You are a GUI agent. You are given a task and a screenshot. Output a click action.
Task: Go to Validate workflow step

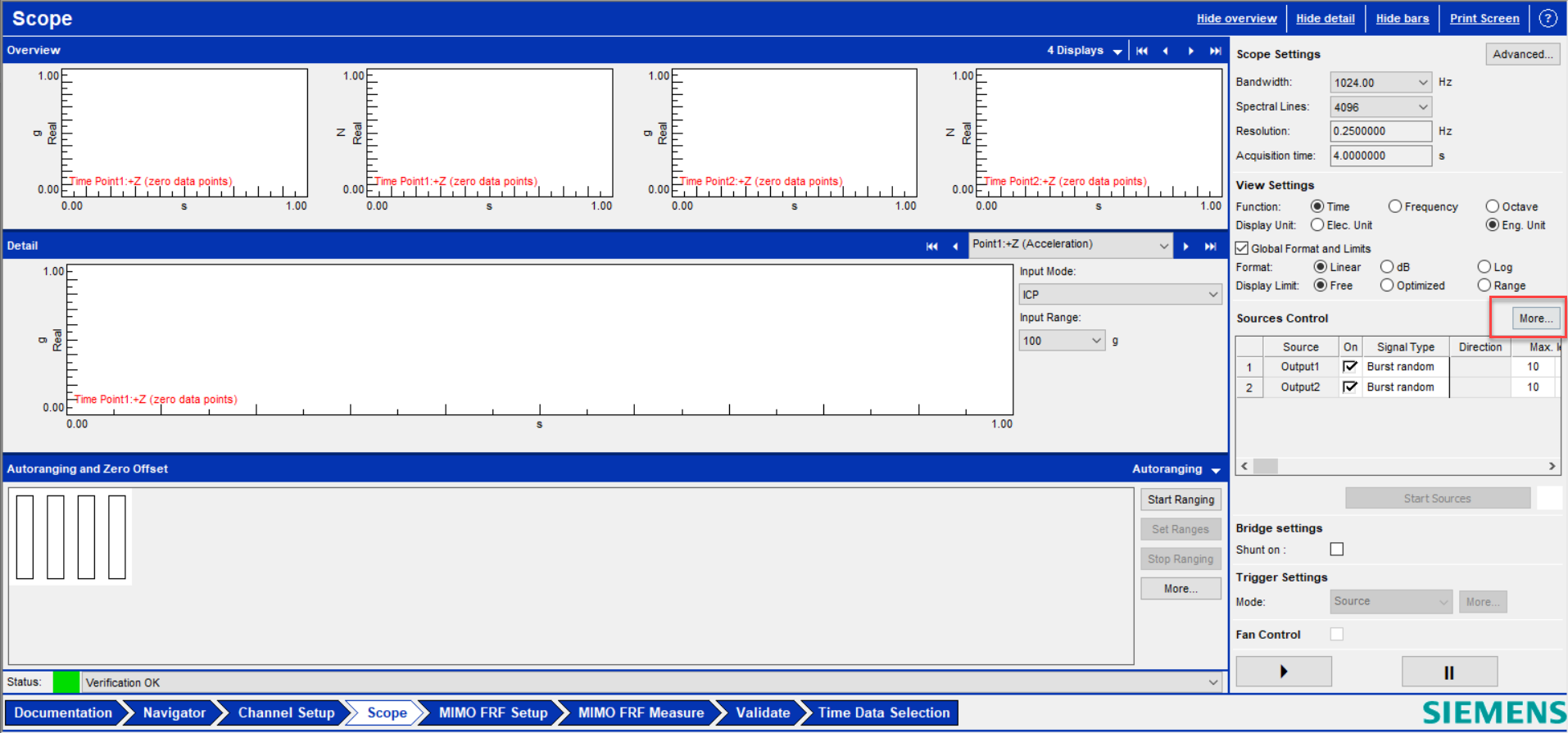point(763,713)
